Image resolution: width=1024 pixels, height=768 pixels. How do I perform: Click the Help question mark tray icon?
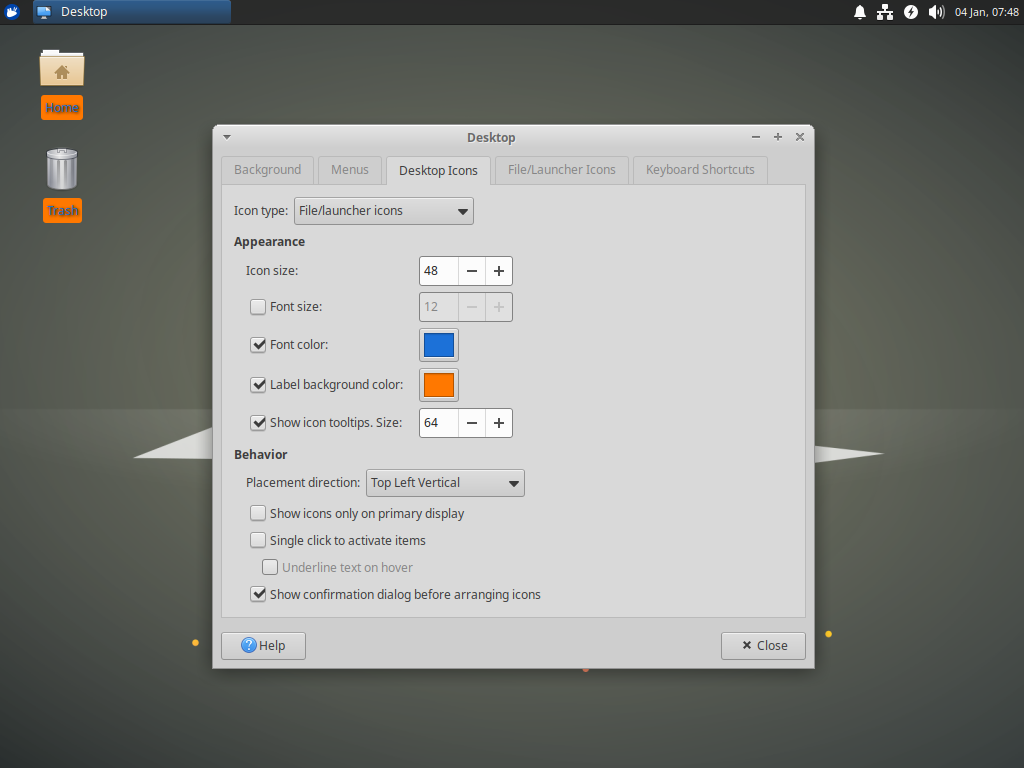click(910, 11)
